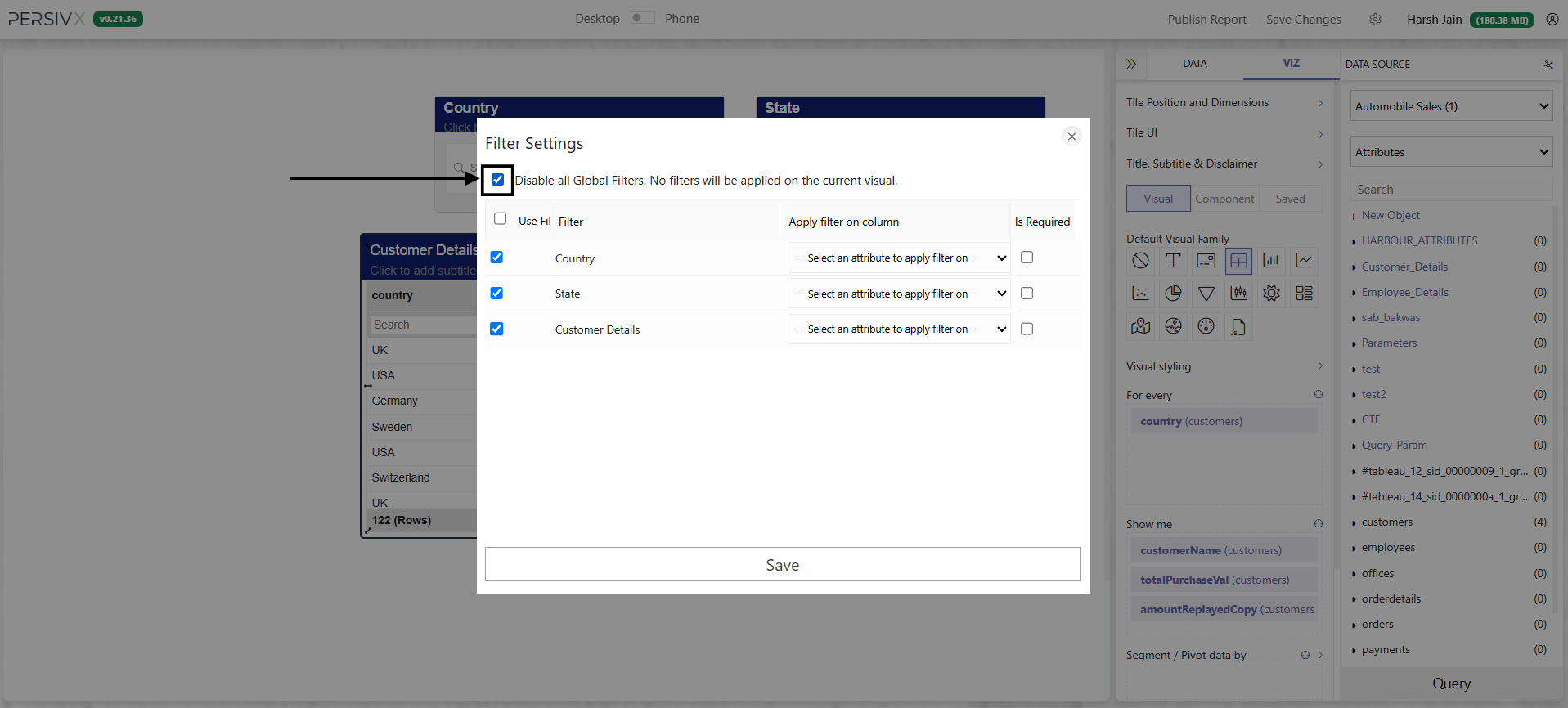1568x708 pixels.
Task: Switch to the VIZ tab
Action: pyautogui.click(x=1291, y=63)
